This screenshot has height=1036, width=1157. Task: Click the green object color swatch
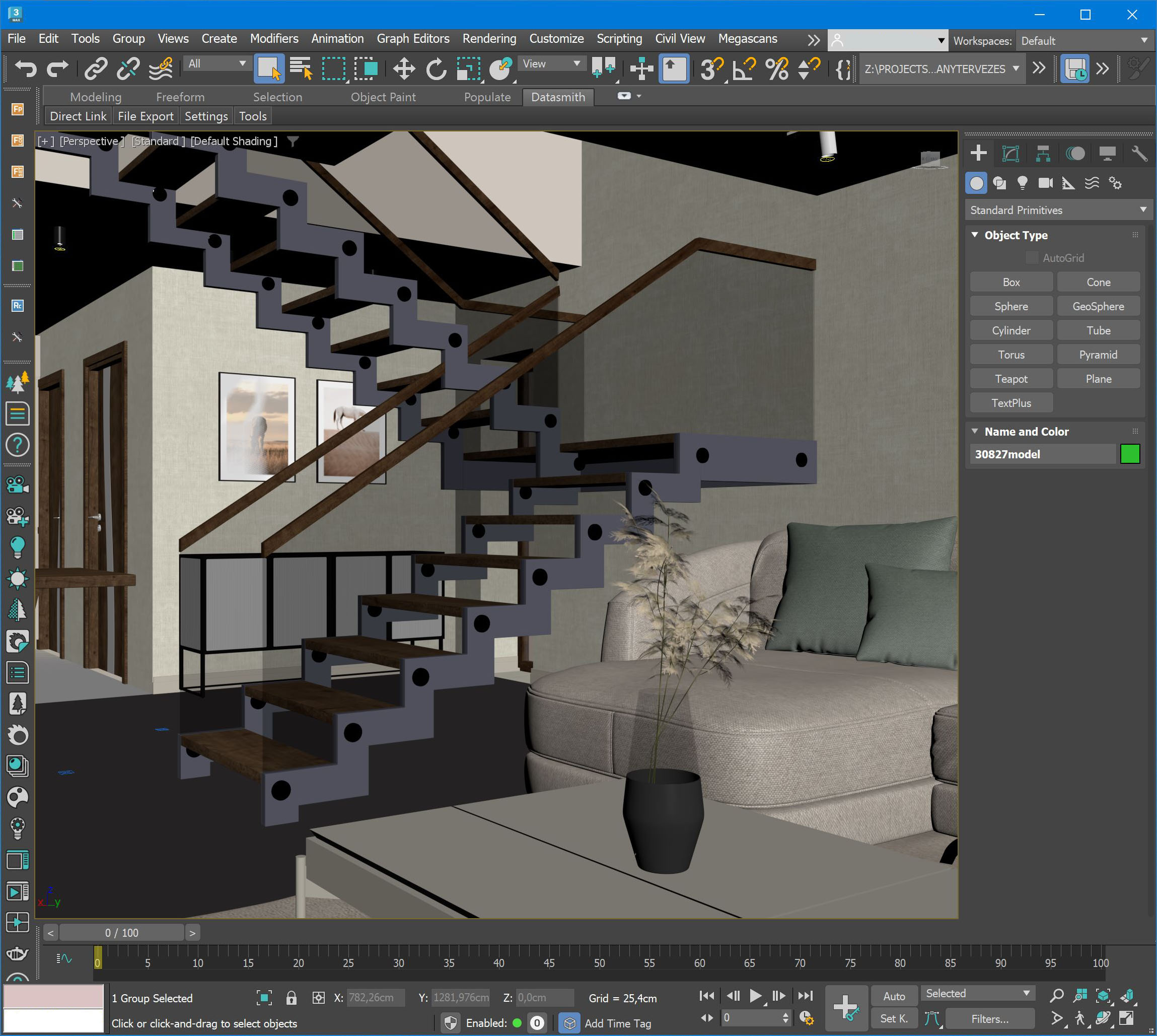[1130, 454]
